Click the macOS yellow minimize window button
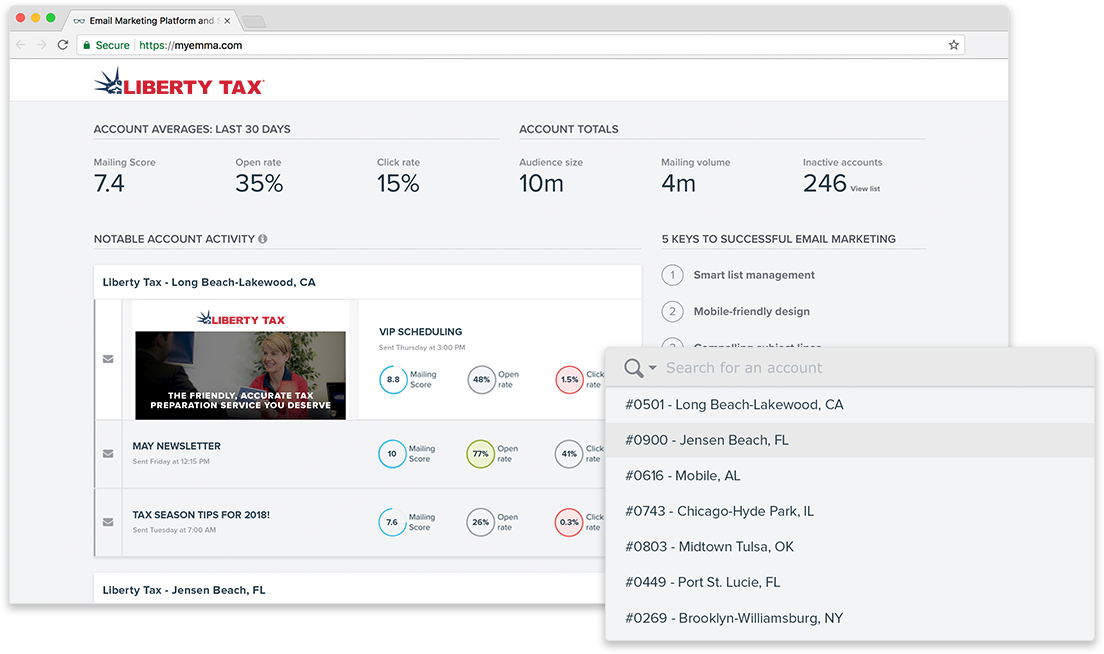Image resolution: width=1104 pixels, height=654 pixels. coord(35,18)
